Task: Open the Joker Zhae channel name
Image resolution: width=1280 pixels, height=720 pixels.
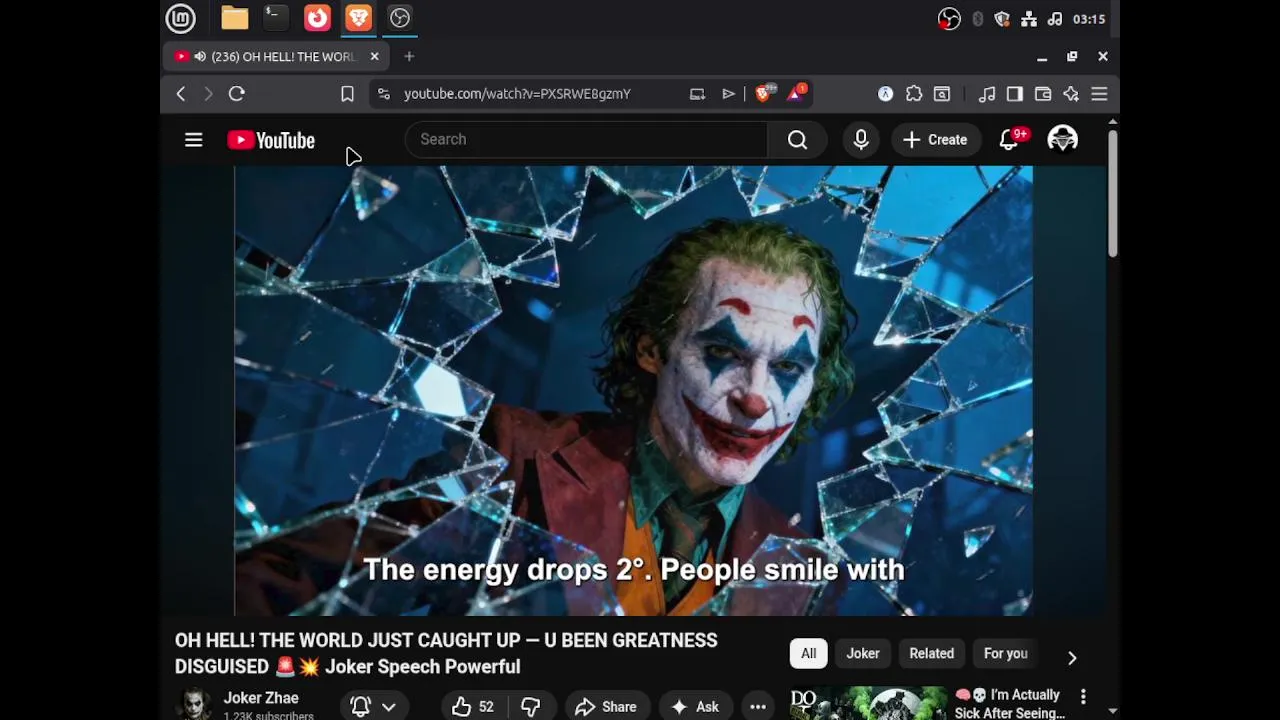Action: pyautogui.click(x=261, y=698)
